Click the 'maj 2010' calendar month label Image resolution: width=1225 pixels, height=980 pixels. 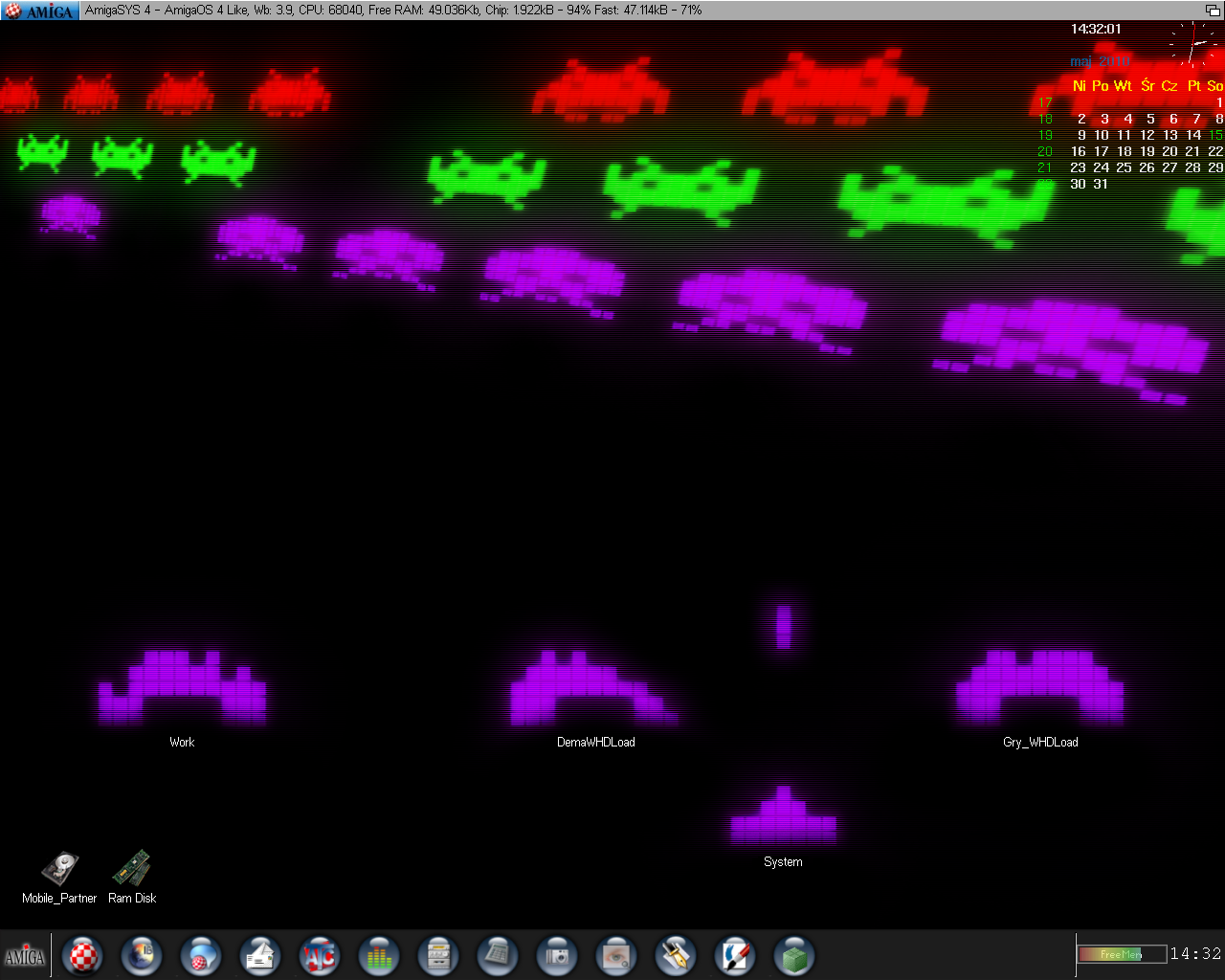[x=1100, y=61]
